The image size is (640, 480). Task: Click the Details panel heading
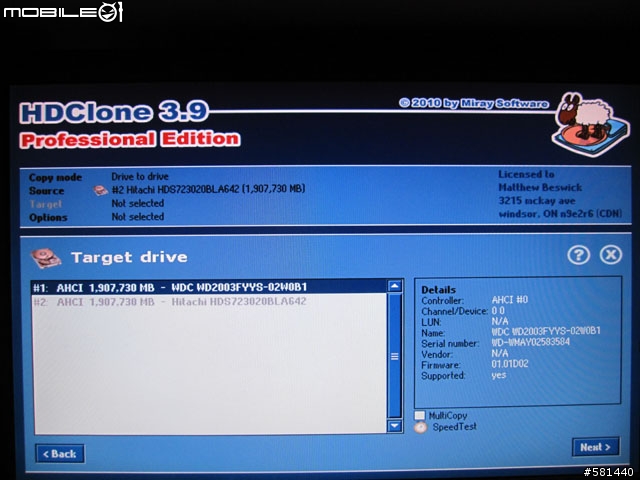pos(438,289)
